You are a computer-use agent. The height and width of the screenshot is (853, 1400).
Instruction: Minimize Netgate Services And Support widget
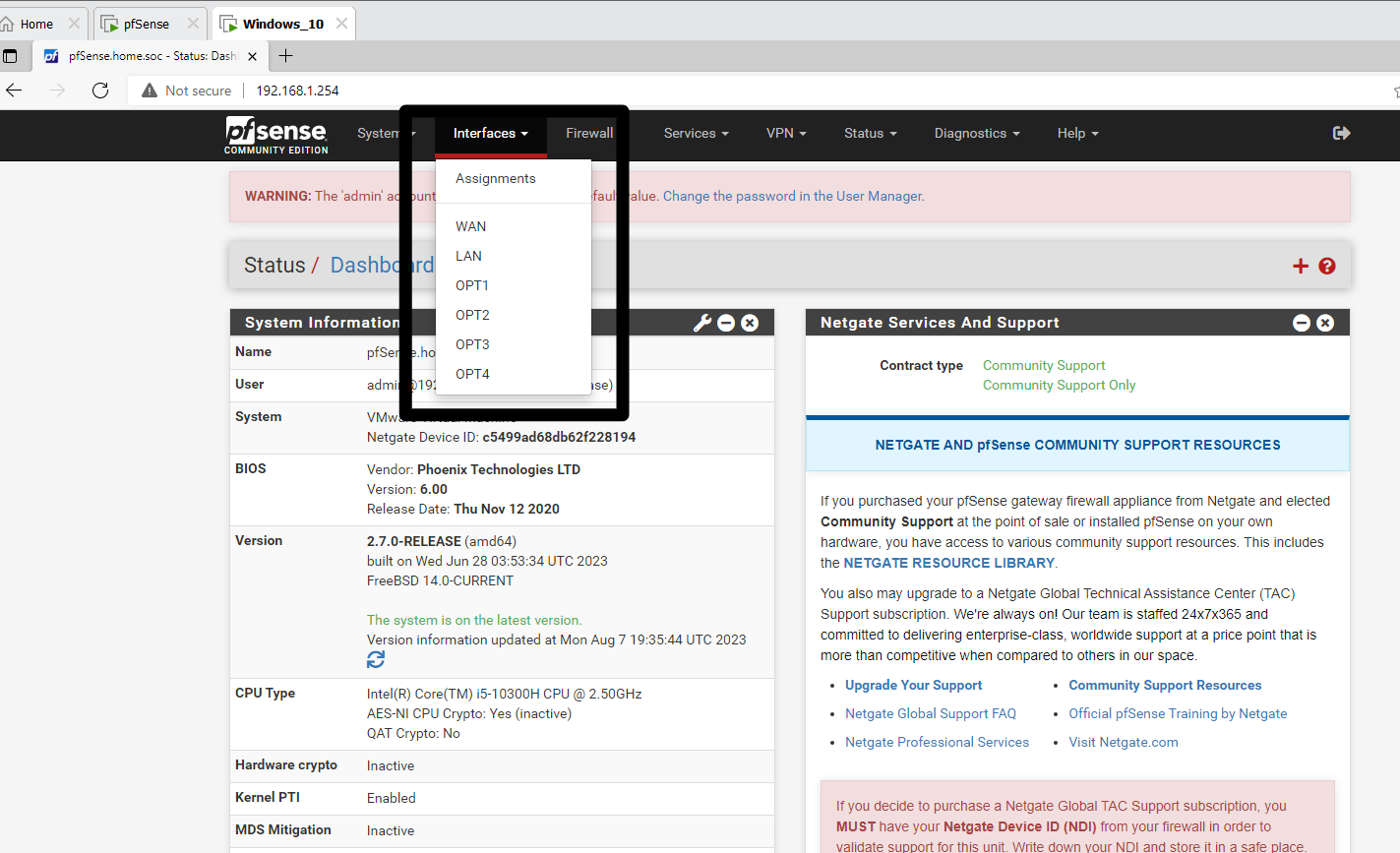coord(1302,323)
